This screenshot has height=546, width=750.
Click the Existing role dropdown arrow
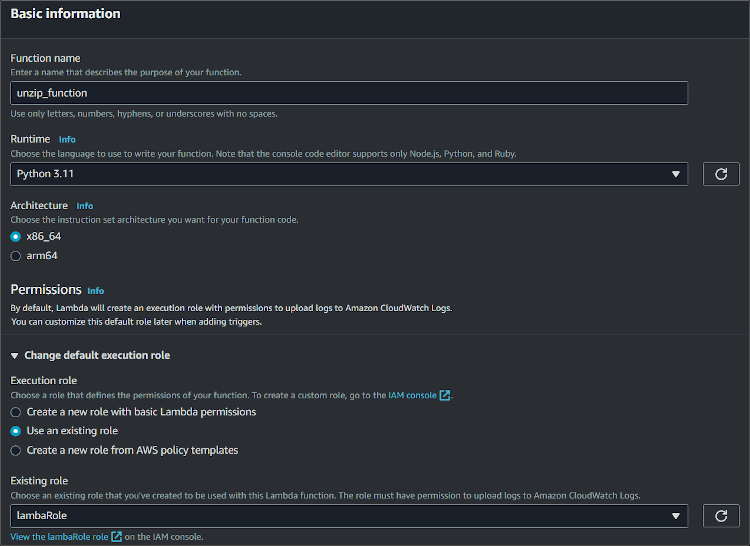pos(677,516)
